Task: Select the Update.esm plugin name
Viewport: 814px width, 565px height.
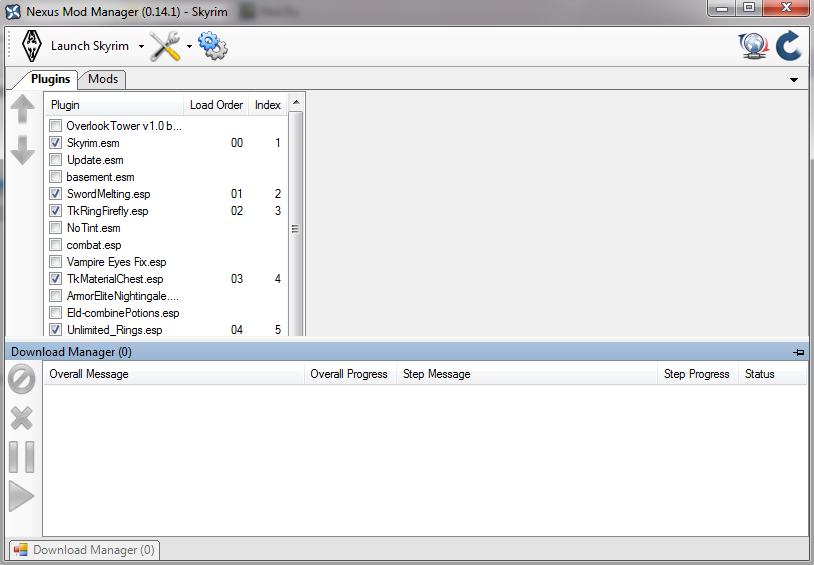Action: [95, 160]
